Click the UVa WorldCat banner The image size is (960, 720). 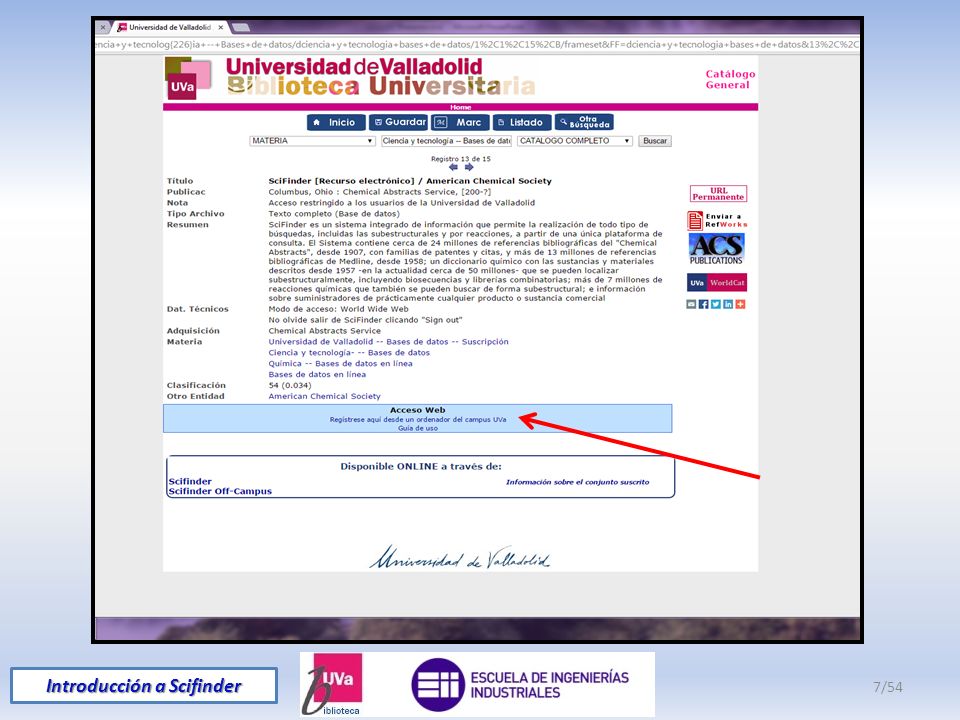click(717, 283)
